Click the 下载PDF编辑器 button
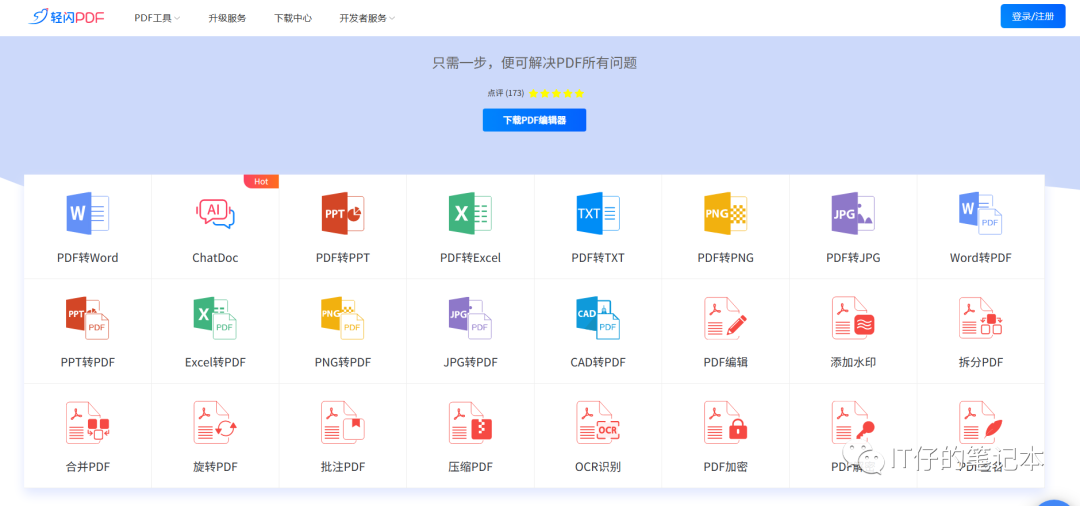Image resolution: width=1080 pixels, height=506 pixels. (x=534, y=120)
